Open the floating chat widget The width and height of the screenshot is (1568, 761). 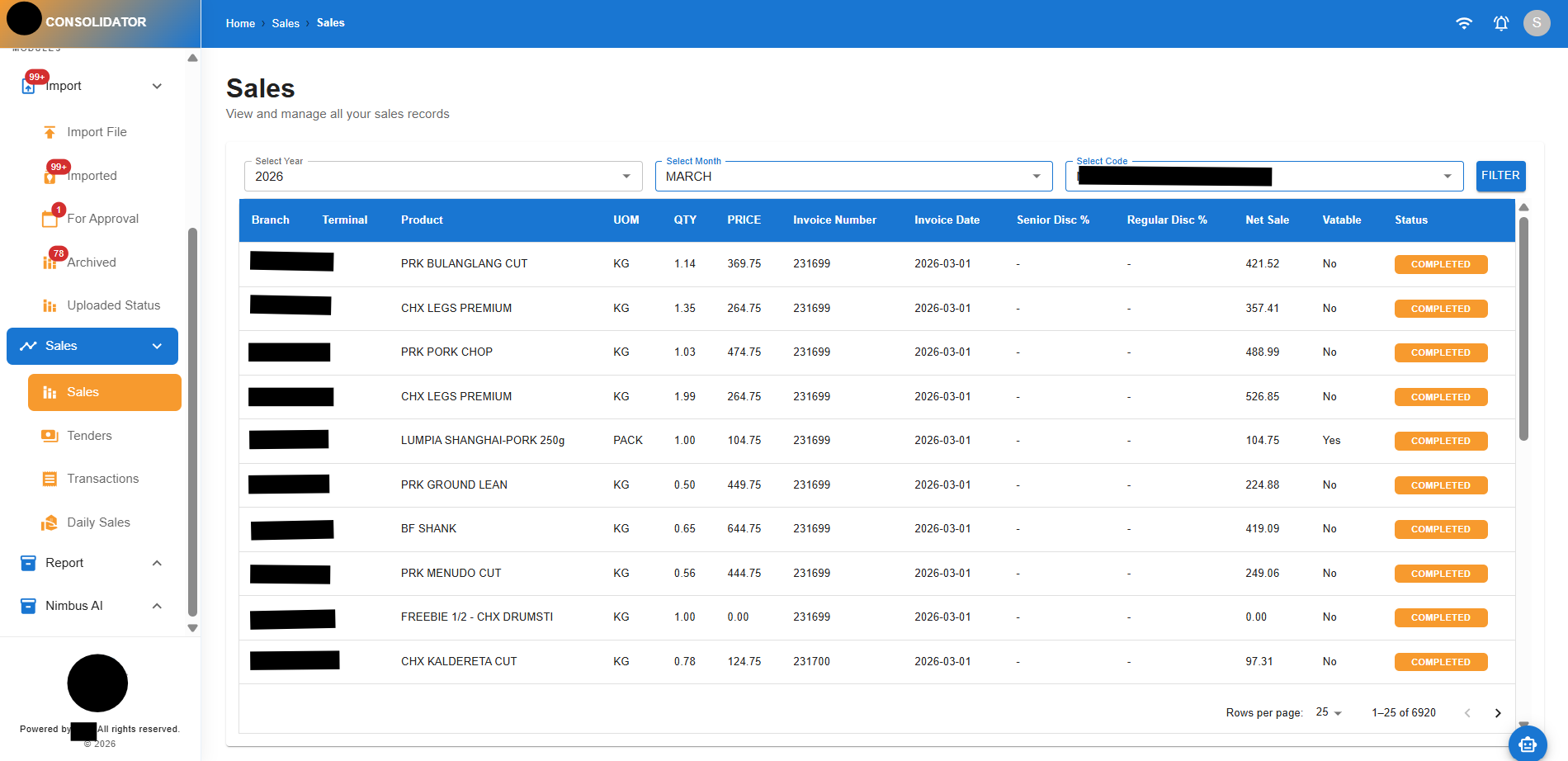pos(1528,744)
